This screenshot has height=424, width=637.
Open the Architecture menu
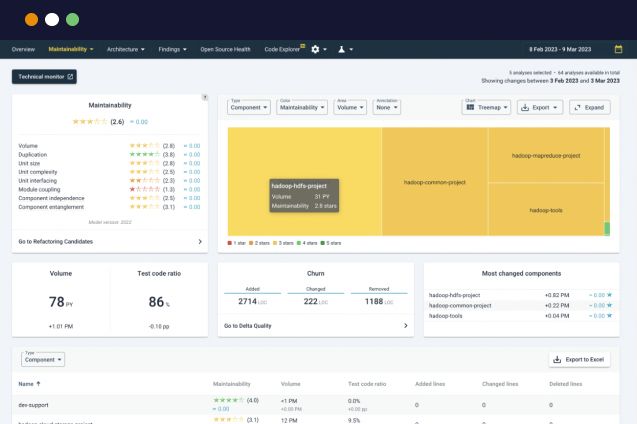[x=126, y=49]
